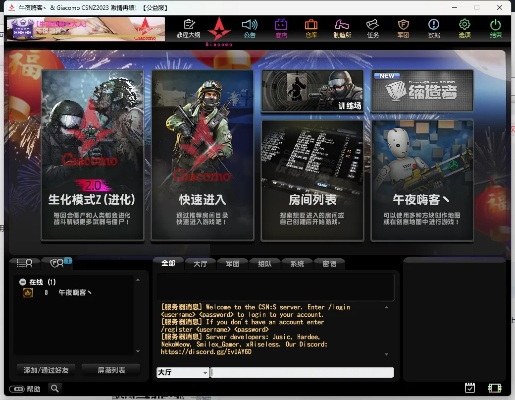The image size is (515, 400).
Task: Click chat log scroll-down arrow
Action: (x=386, y=354)
